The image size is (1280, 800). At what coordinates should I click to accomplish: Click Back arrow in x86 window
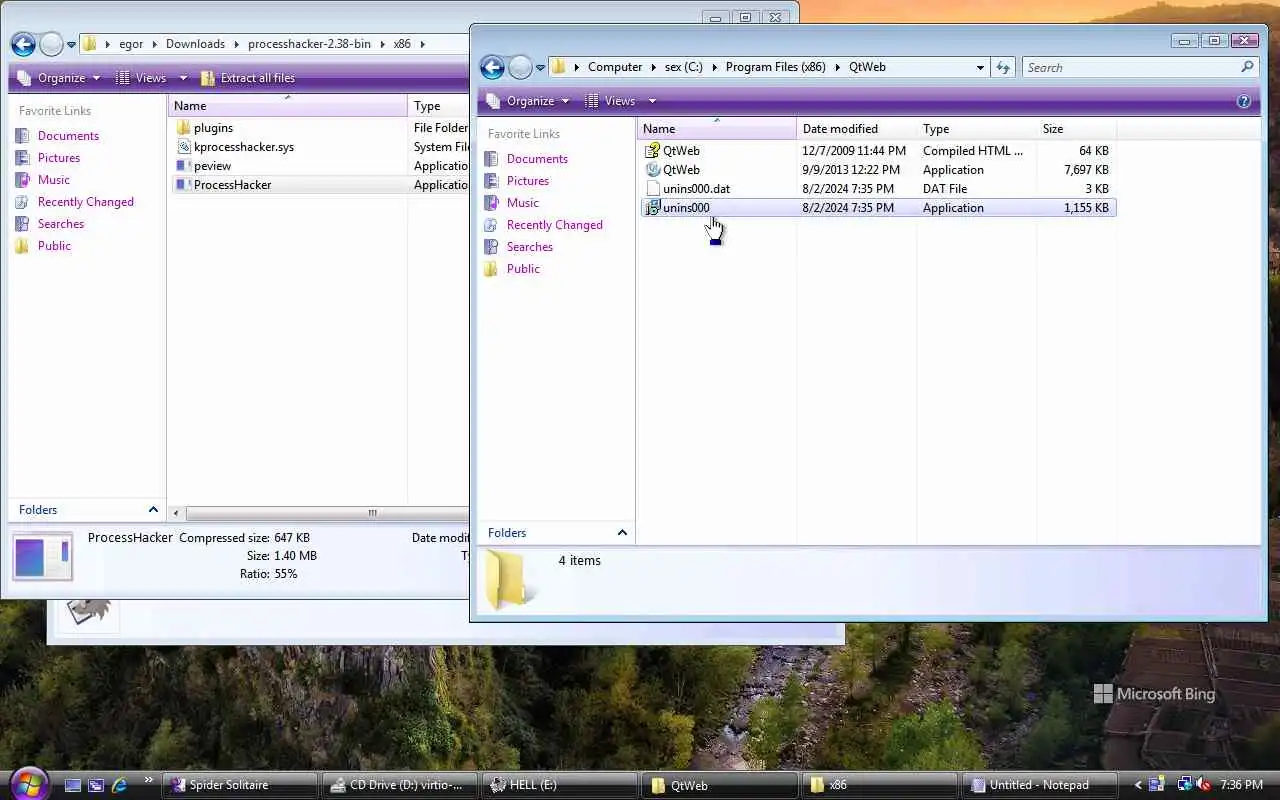click(x=23, y=44)
